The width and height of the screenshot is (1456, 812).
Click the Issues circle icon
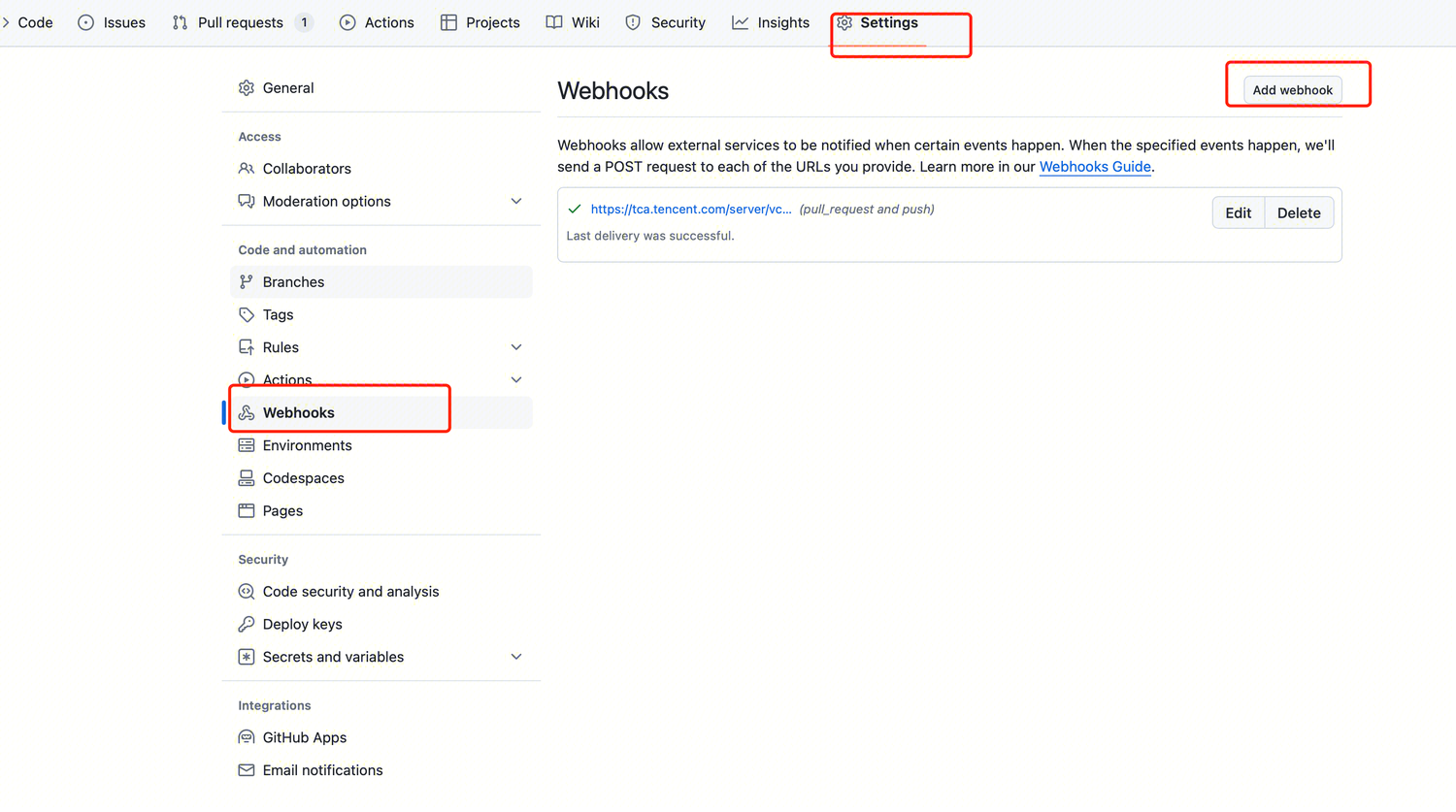(85, 22)
